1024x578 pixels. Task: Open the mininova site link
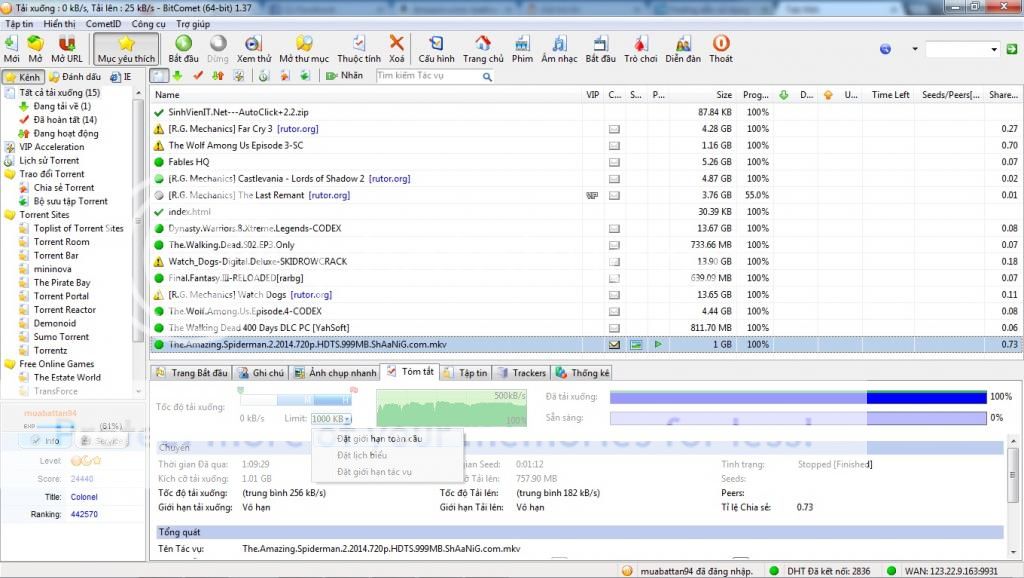click(x=53, y=269)
